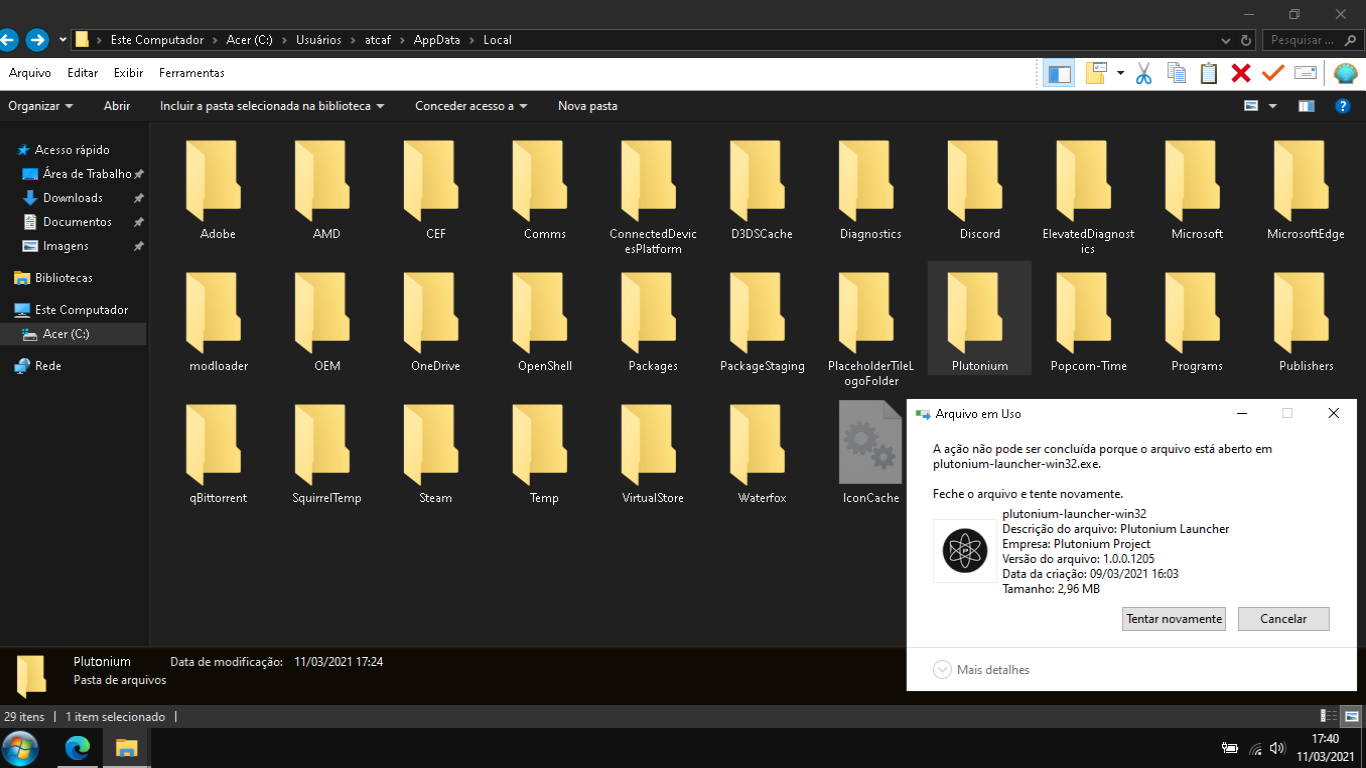Select Este Computador in the navigation pane
Screen dimensions: 1366x768
[81, 310]
